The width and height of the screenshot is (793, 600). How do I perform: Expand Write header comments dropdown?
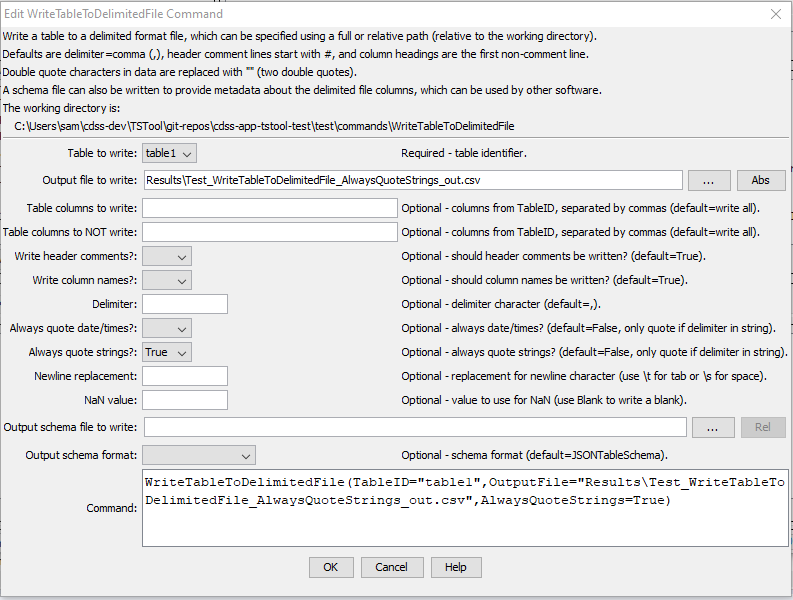tap(166, 256)
